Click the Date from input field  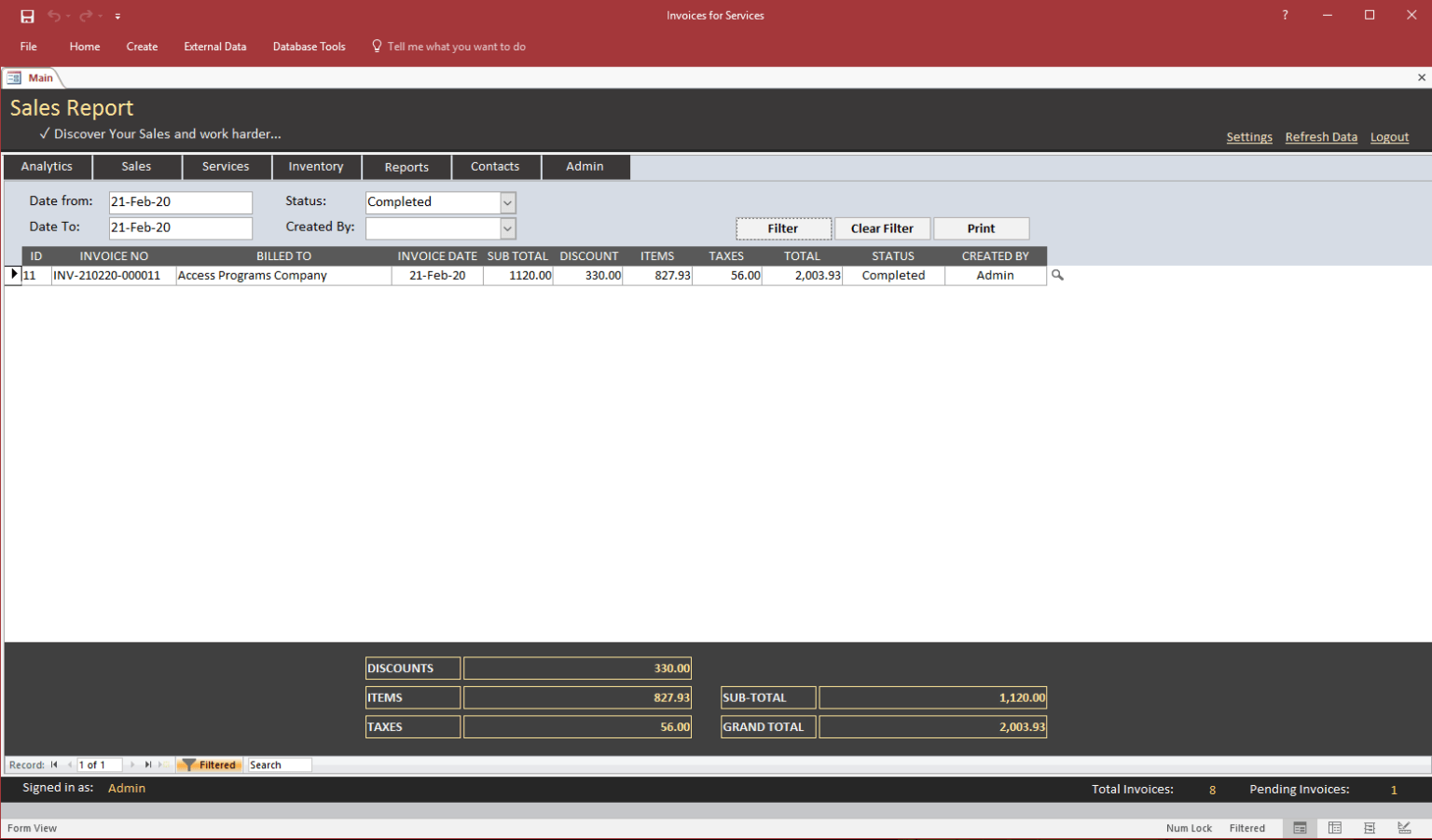click(x=180, y=202)
